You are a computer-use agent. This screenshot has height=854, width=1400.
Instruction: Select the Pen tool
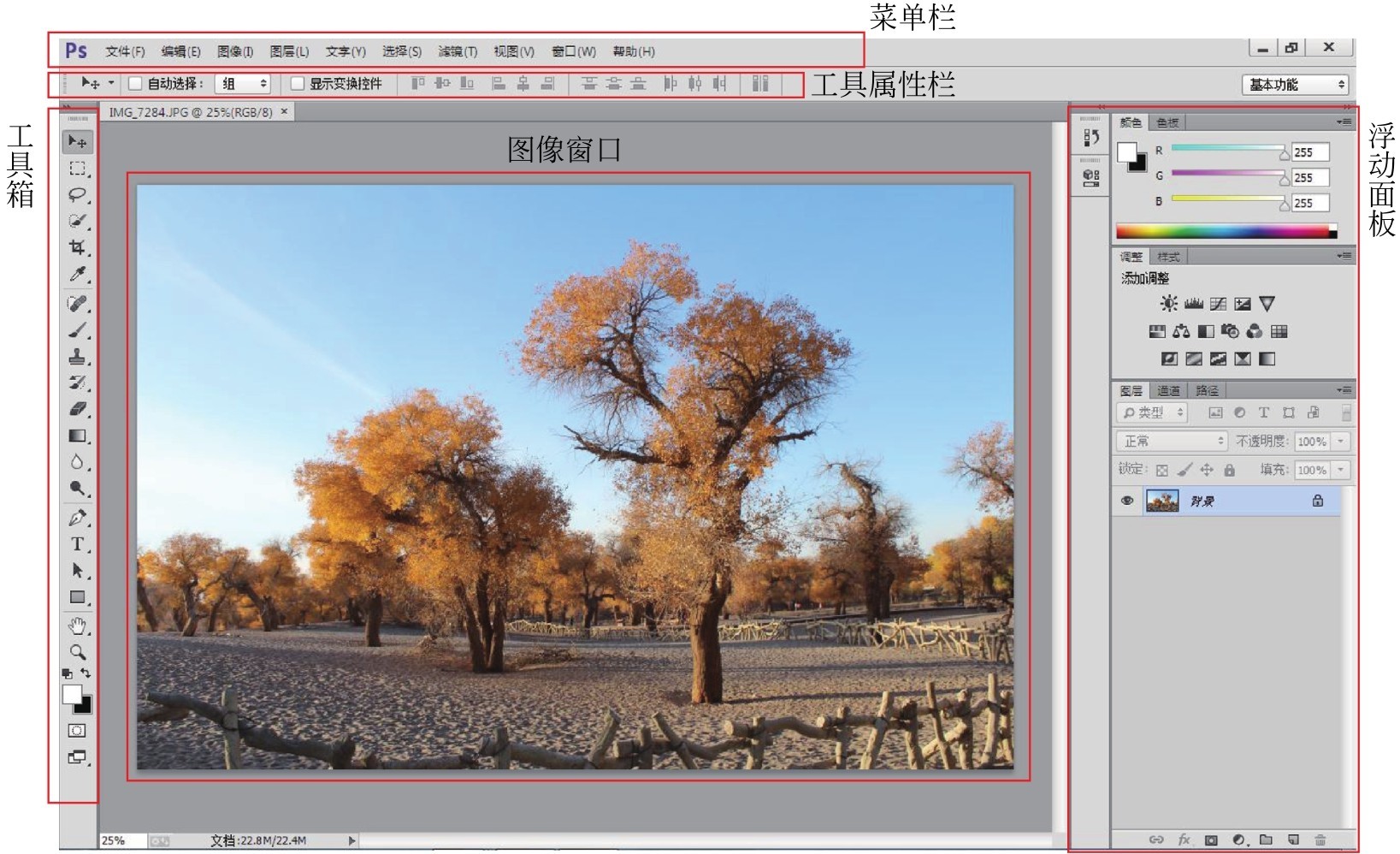click(x=78, y=518)
